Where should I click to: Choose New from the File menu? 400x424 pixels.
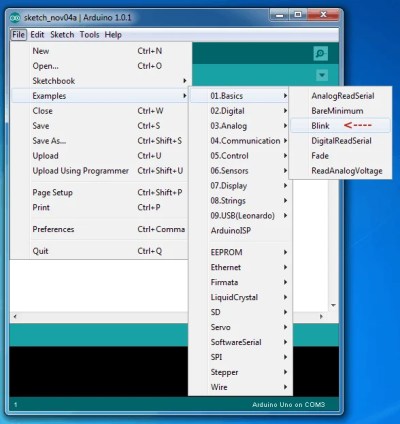100,51
